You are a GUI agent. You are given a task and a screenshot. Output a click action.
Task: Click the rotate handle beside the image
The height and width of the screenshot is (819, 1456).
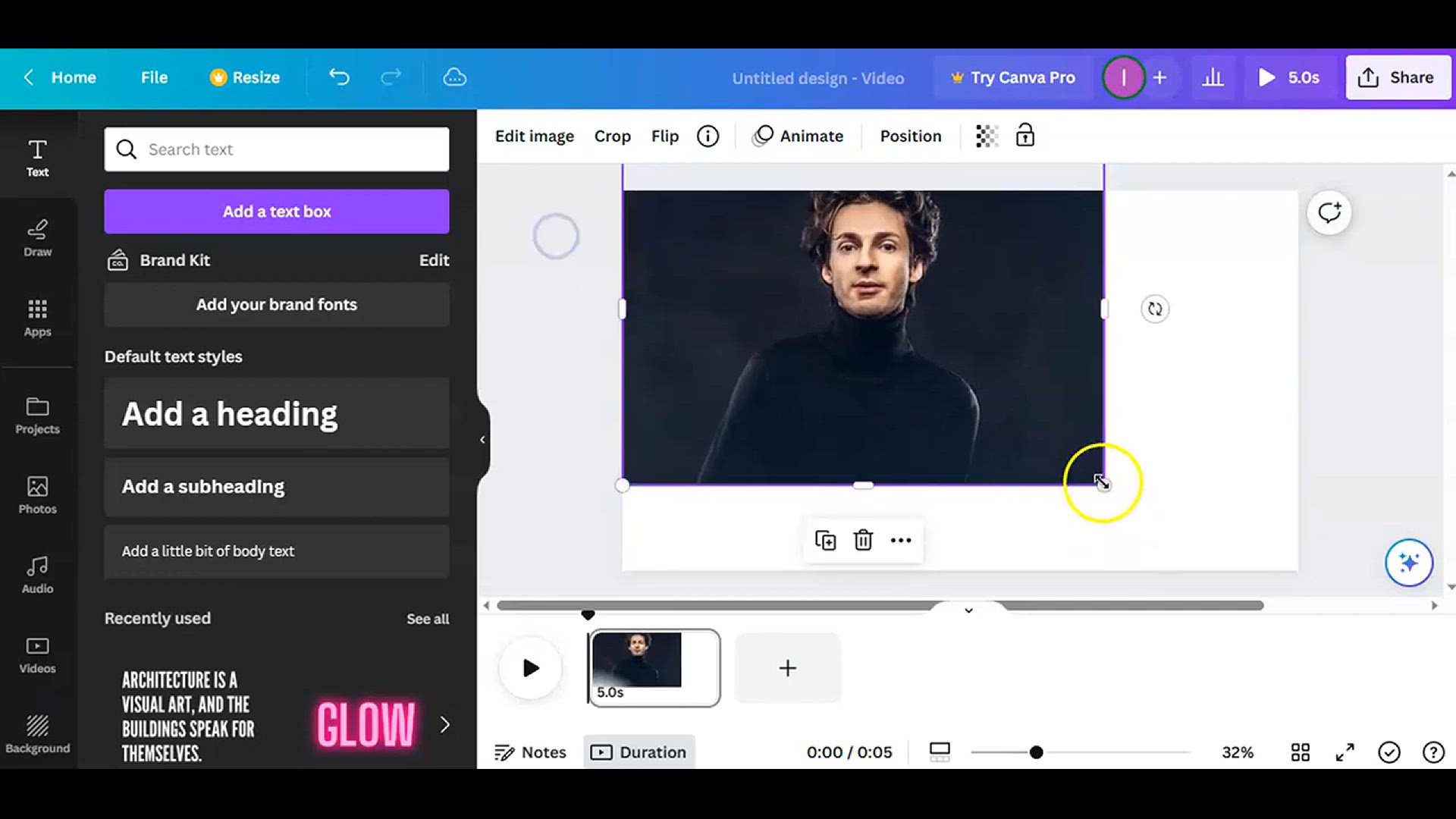1155,309
